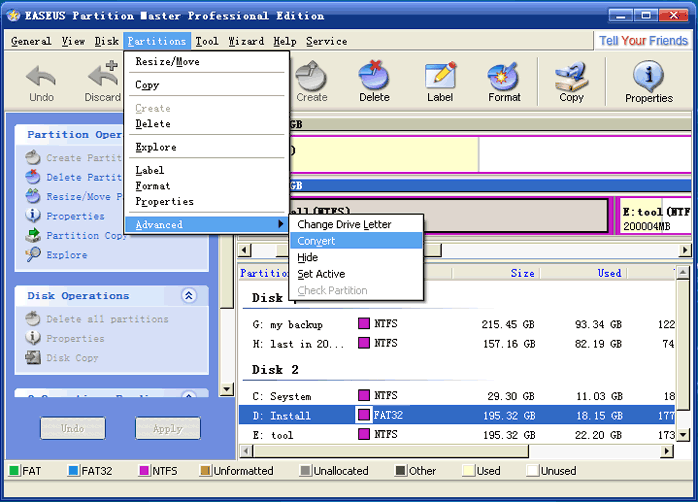Click Properties icon under Partition Operations
Image resolution: width=698 pixels, height=502 pixels.
[33, 215]
